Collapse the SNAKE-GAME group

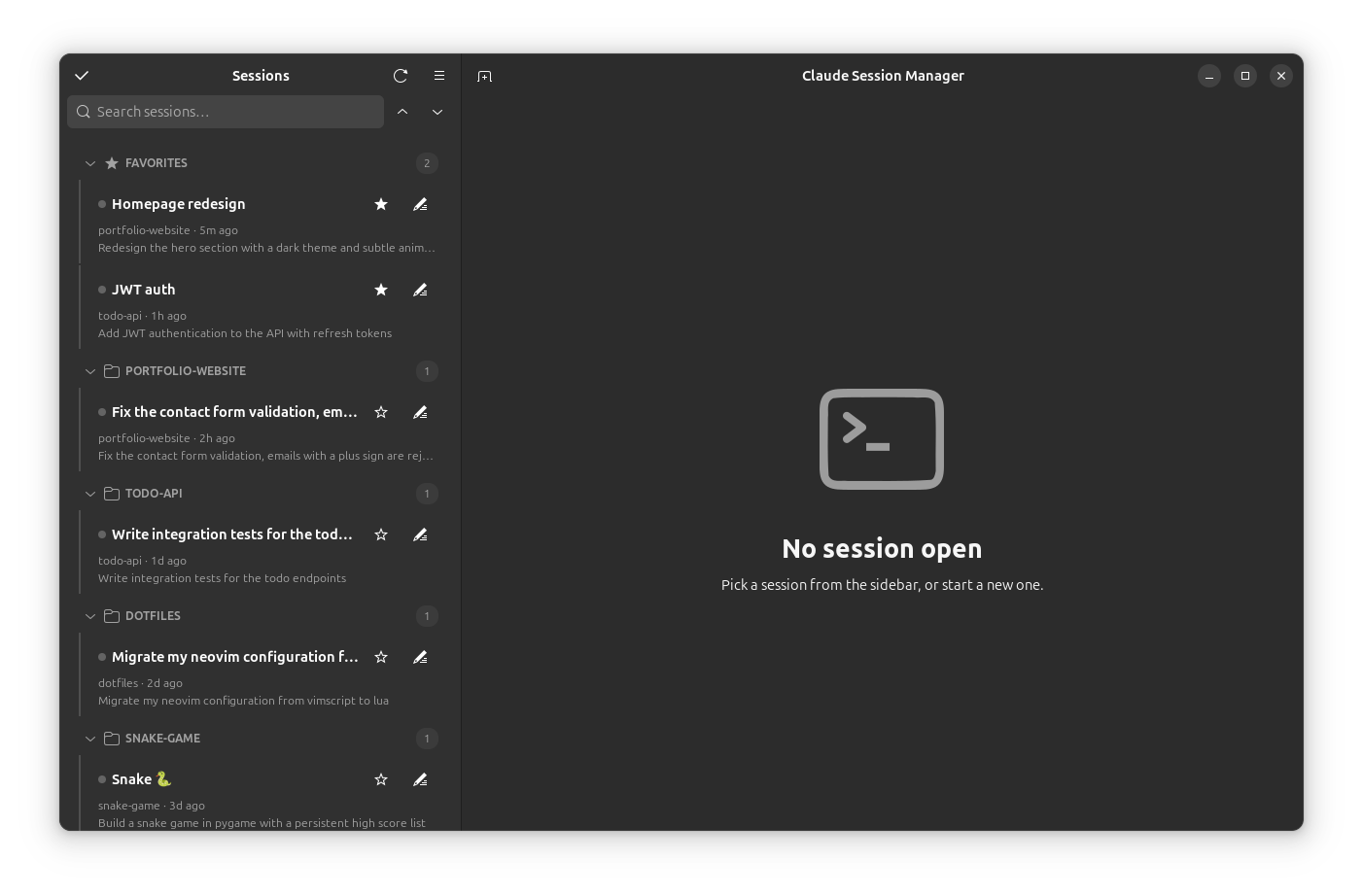(90, 739)
